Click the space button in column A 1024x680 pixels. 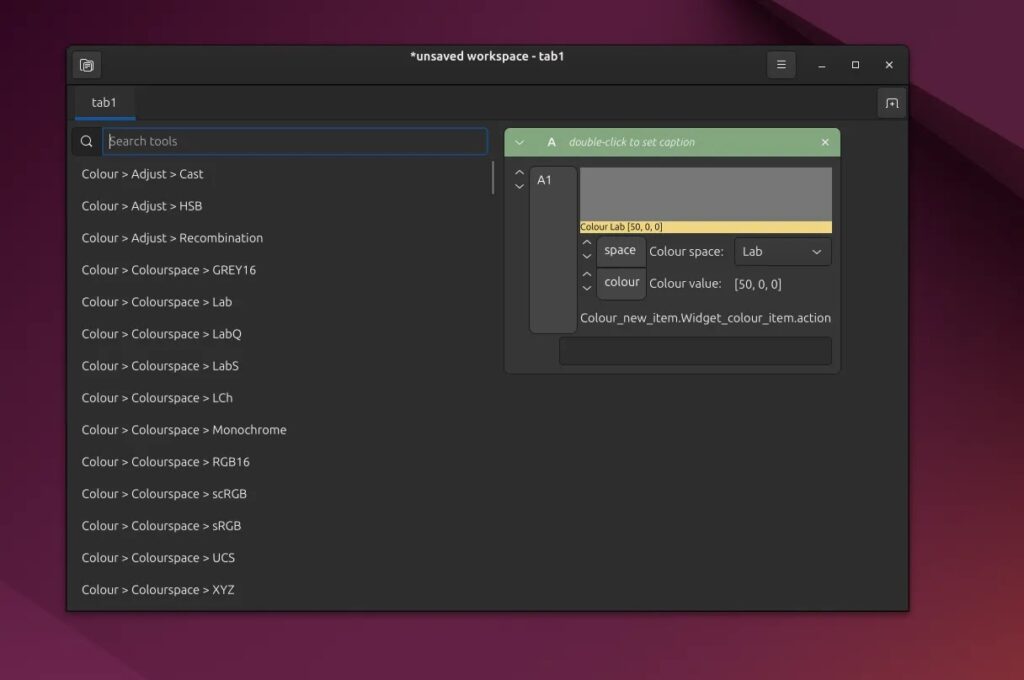620,251
